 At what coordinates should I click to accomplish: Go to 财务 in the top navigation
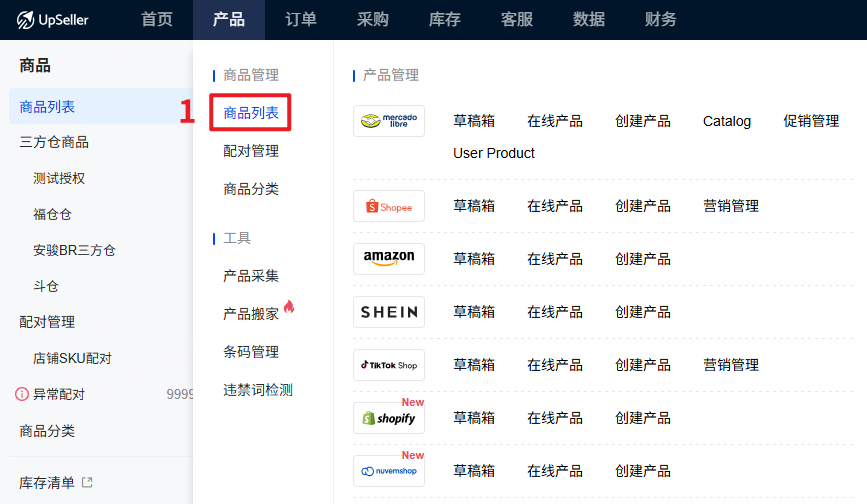[x=660, y=19]
